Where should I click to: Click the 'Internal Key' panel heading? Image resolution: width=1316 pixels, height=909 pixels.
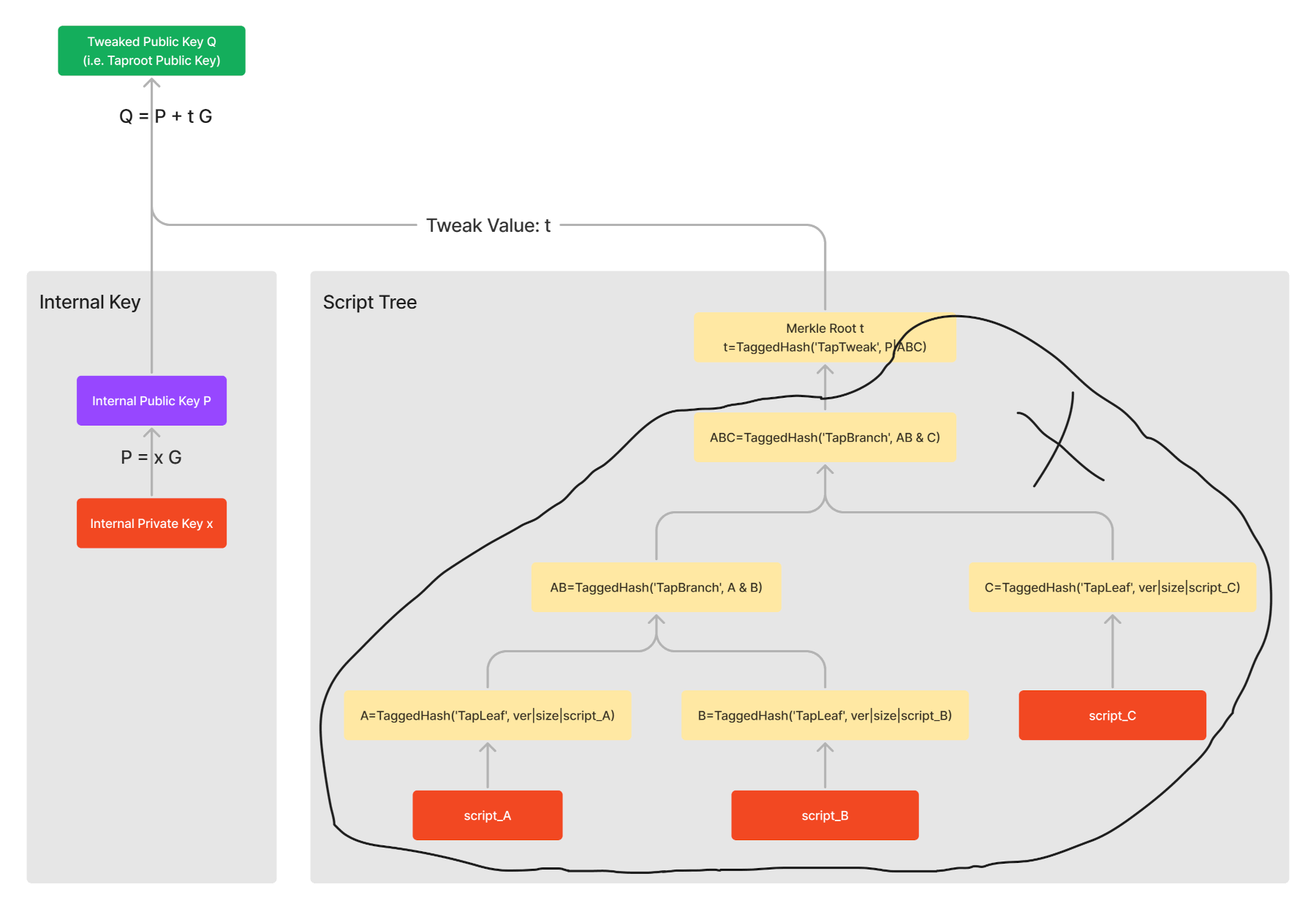pos(90,302)
